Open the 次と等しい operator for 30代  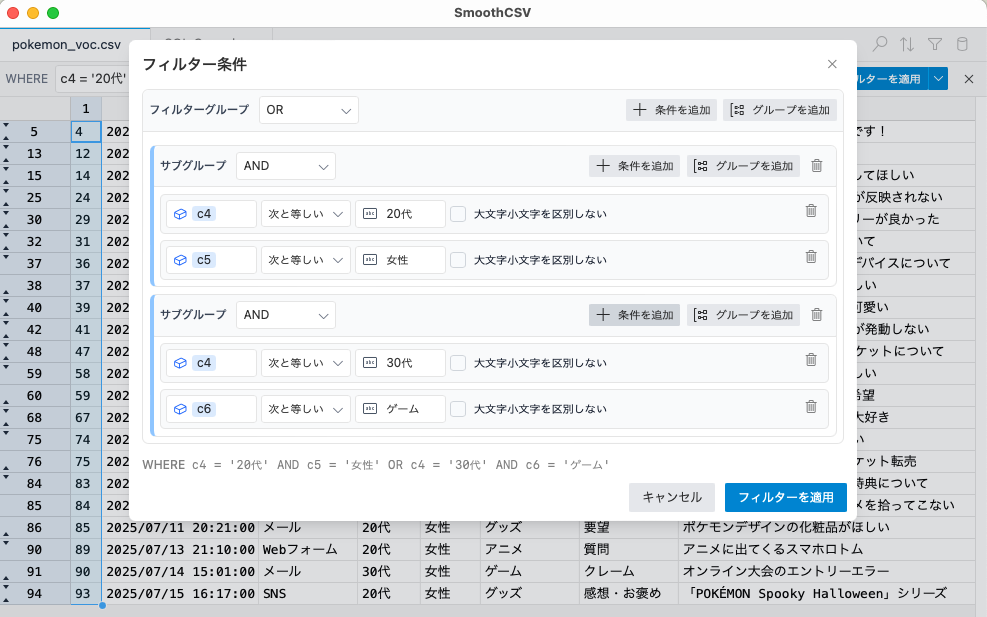306,363
